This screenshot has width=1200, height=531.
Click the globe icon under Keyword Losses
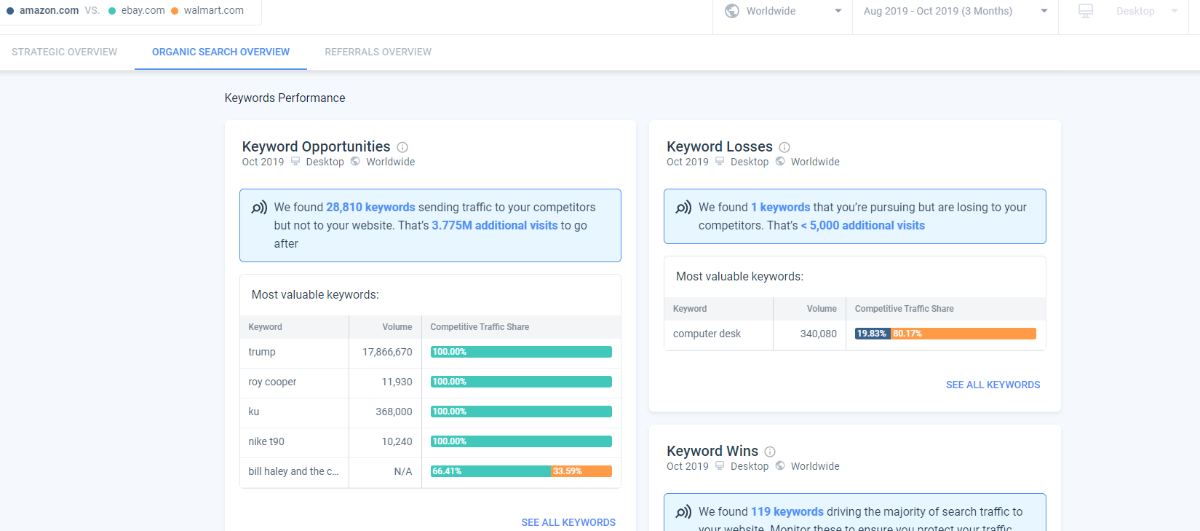780,162
